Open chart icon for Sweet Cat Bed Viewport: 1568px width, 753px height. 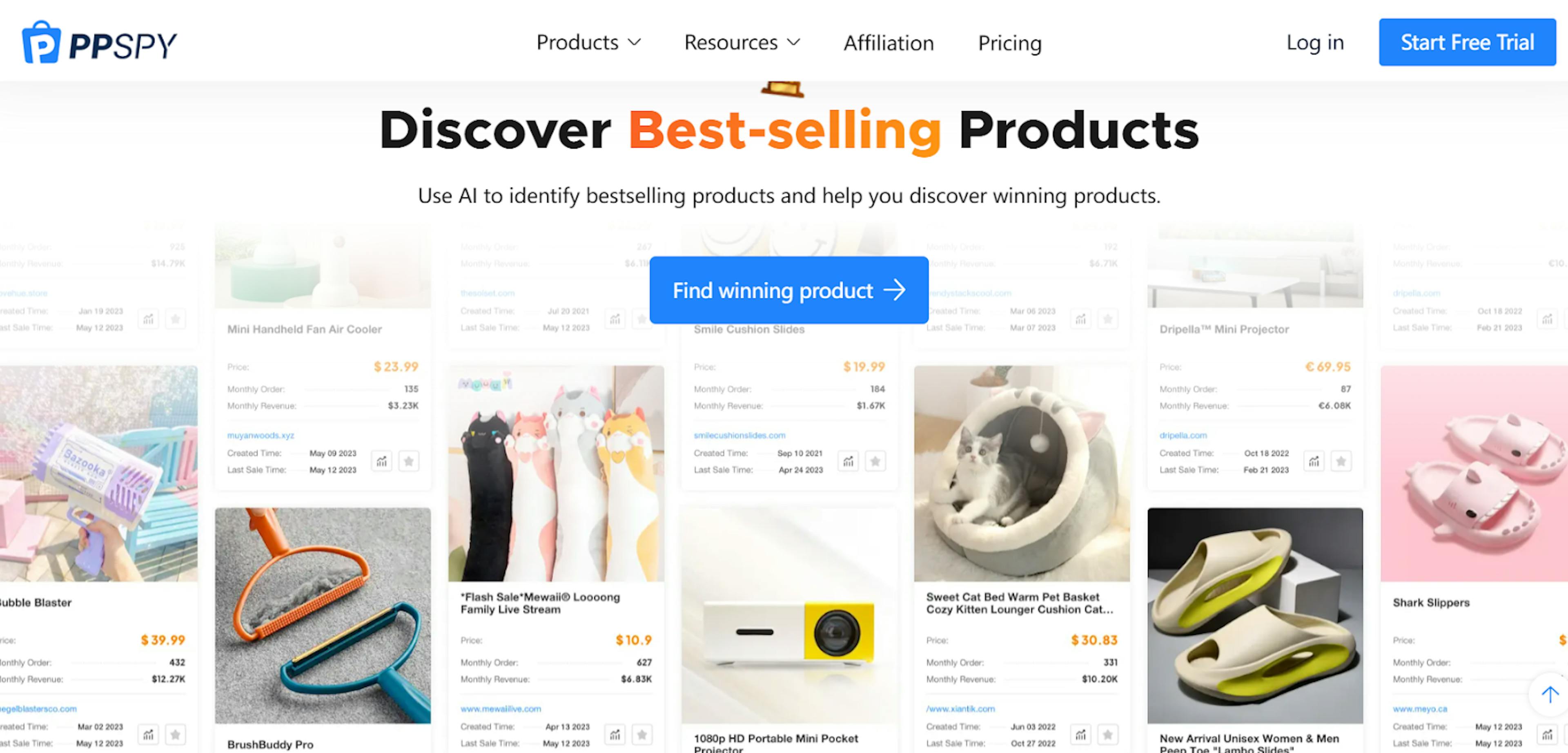click(1080, 735)
